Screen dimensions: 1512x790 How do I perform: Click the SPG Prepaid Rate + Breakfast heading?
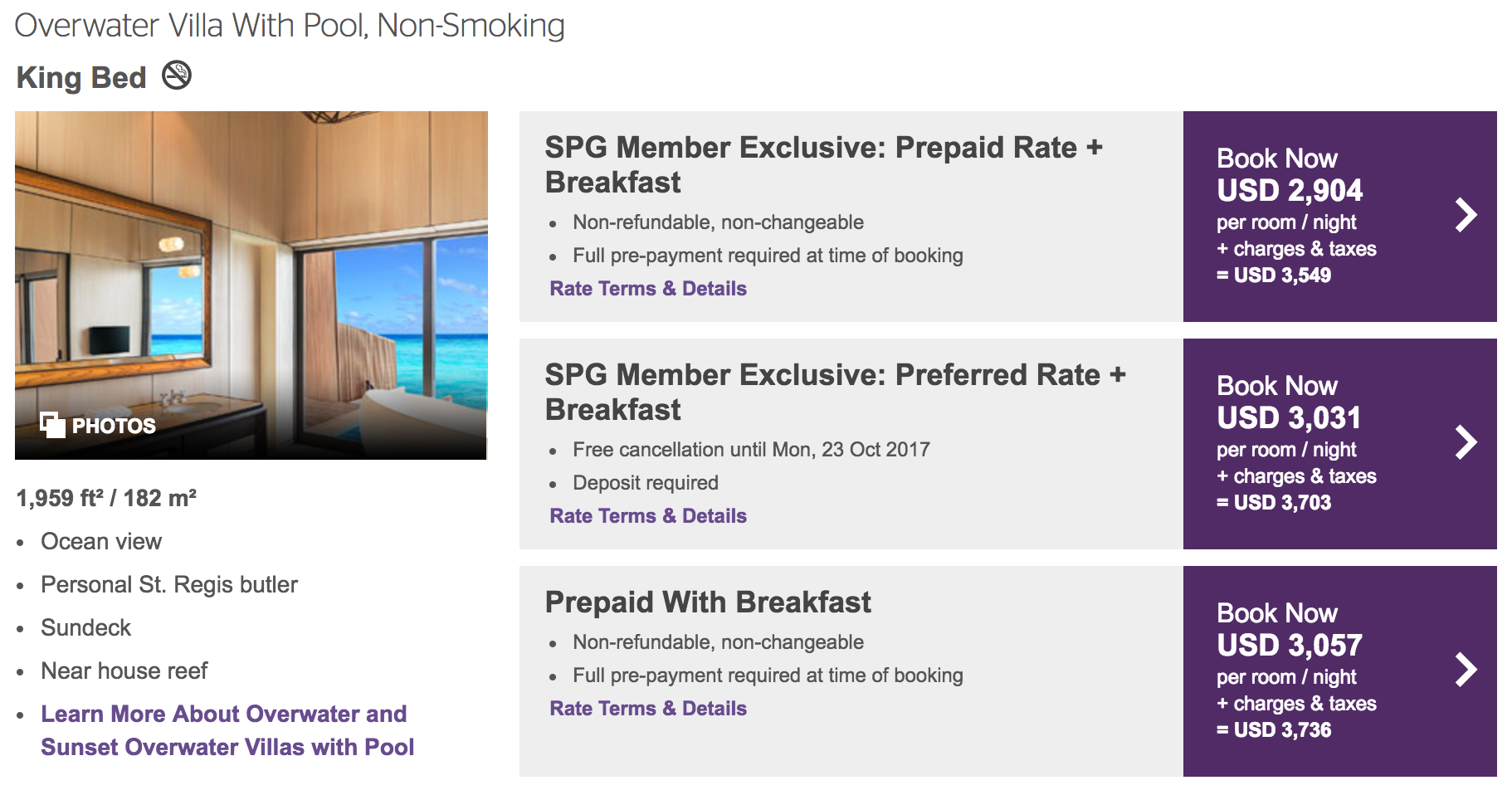823,164
